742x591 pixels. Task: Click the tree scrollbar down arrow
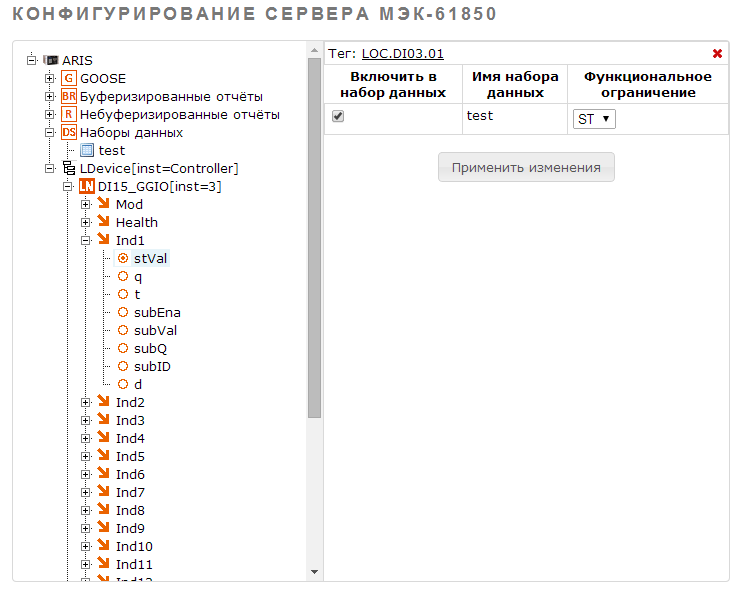tap(315, 572)
